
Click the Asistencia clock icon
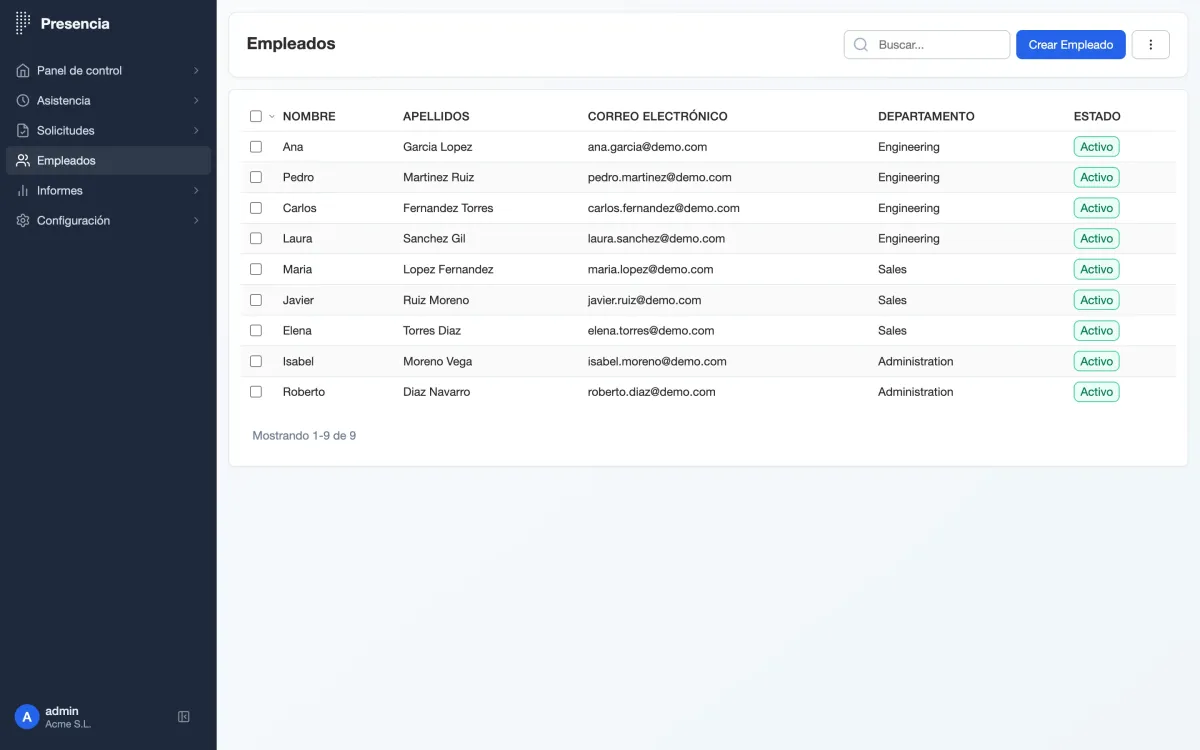[22, 100]
